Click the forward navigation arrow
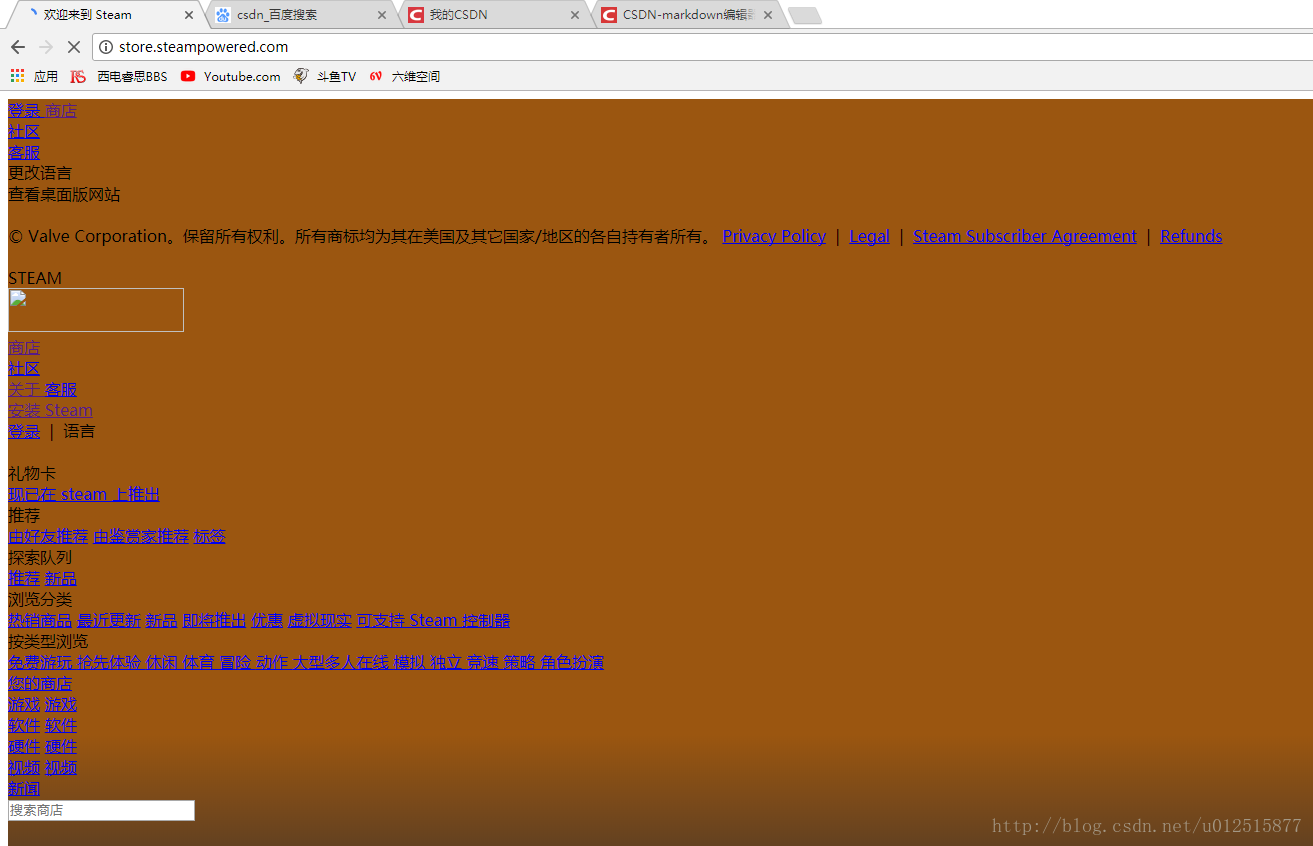 tap(46, 47)
